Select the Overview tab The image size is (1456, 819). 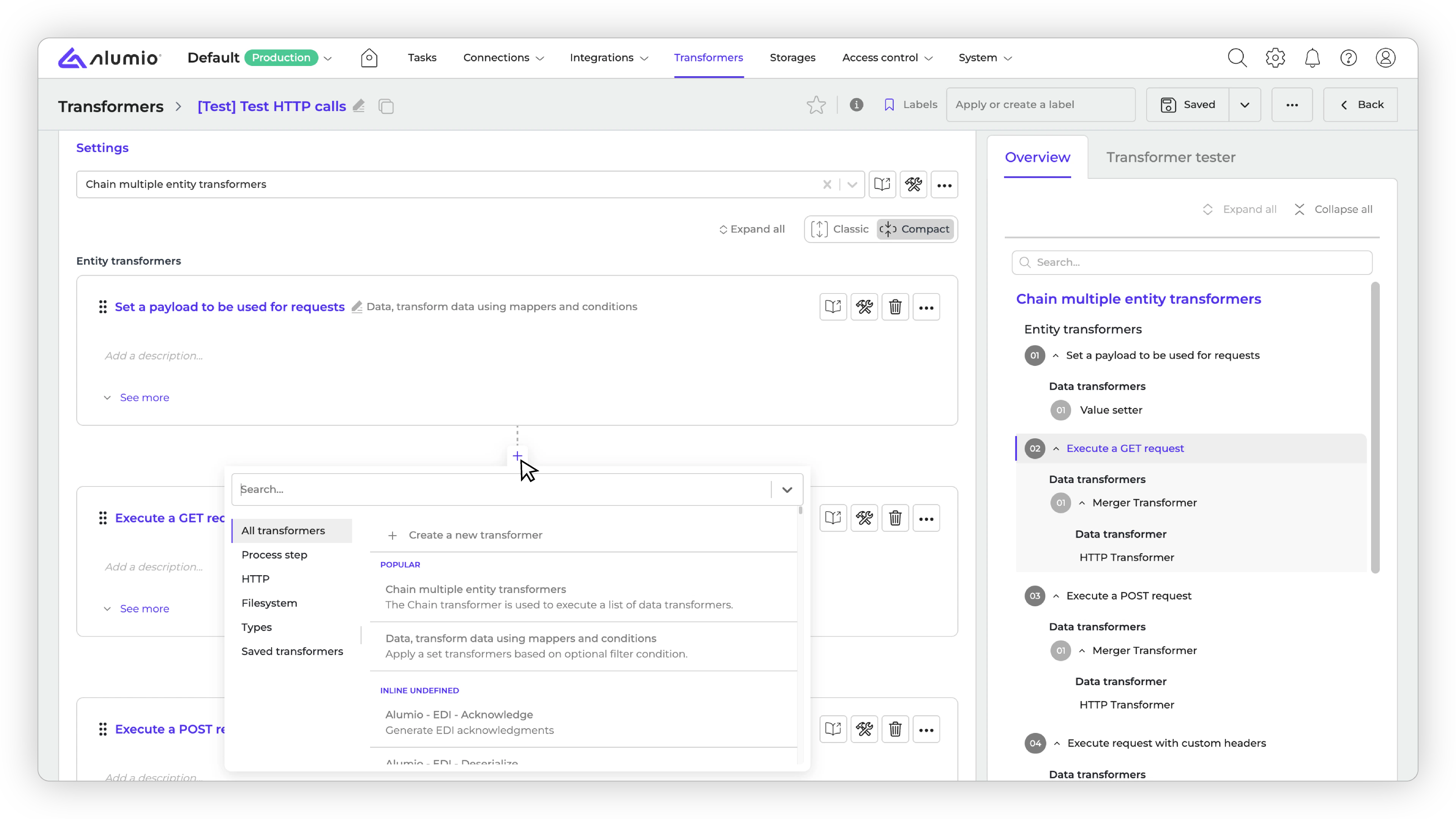coord(1038,157)
